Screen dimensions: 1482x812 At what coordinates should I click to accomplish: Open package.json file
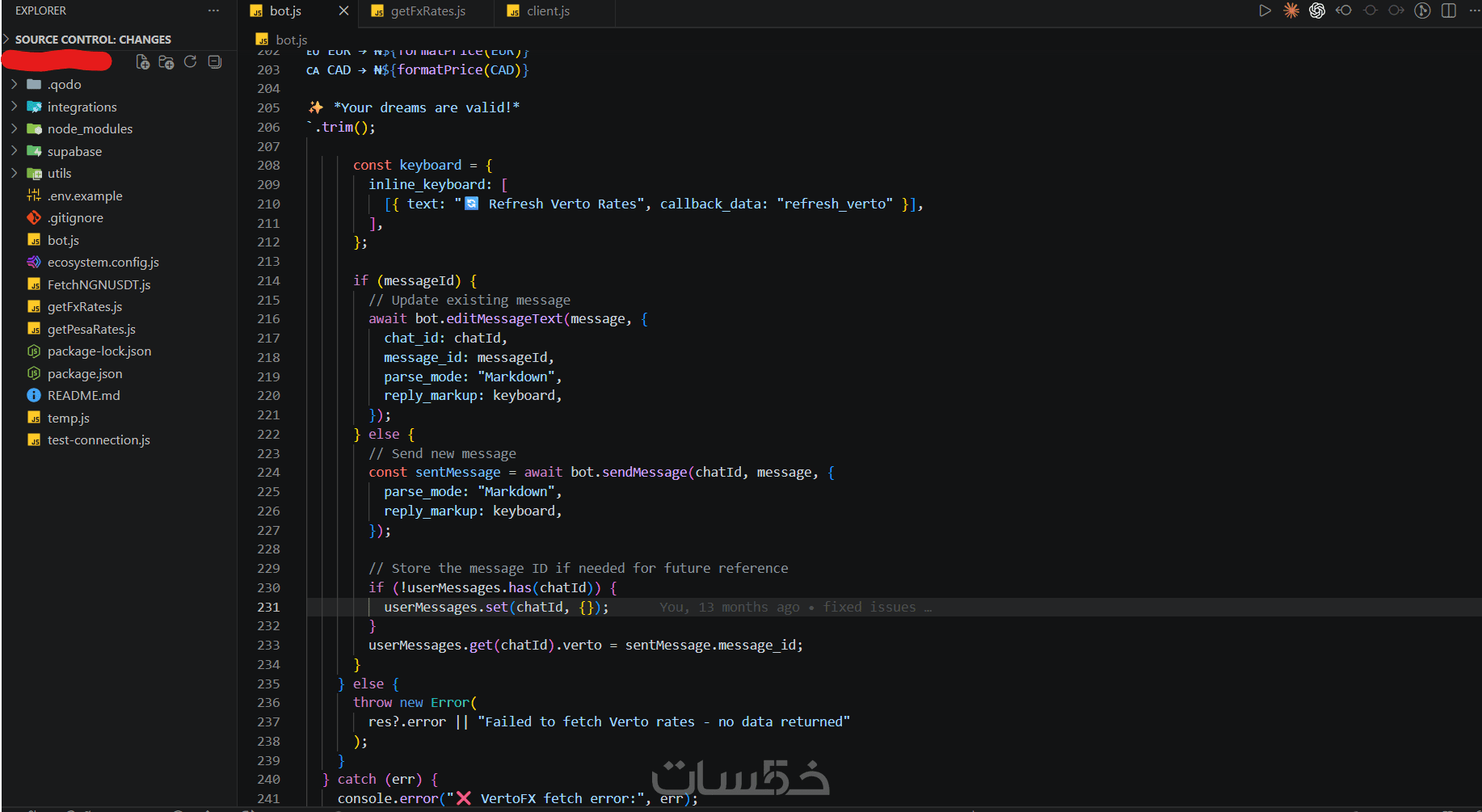[85, 373]
